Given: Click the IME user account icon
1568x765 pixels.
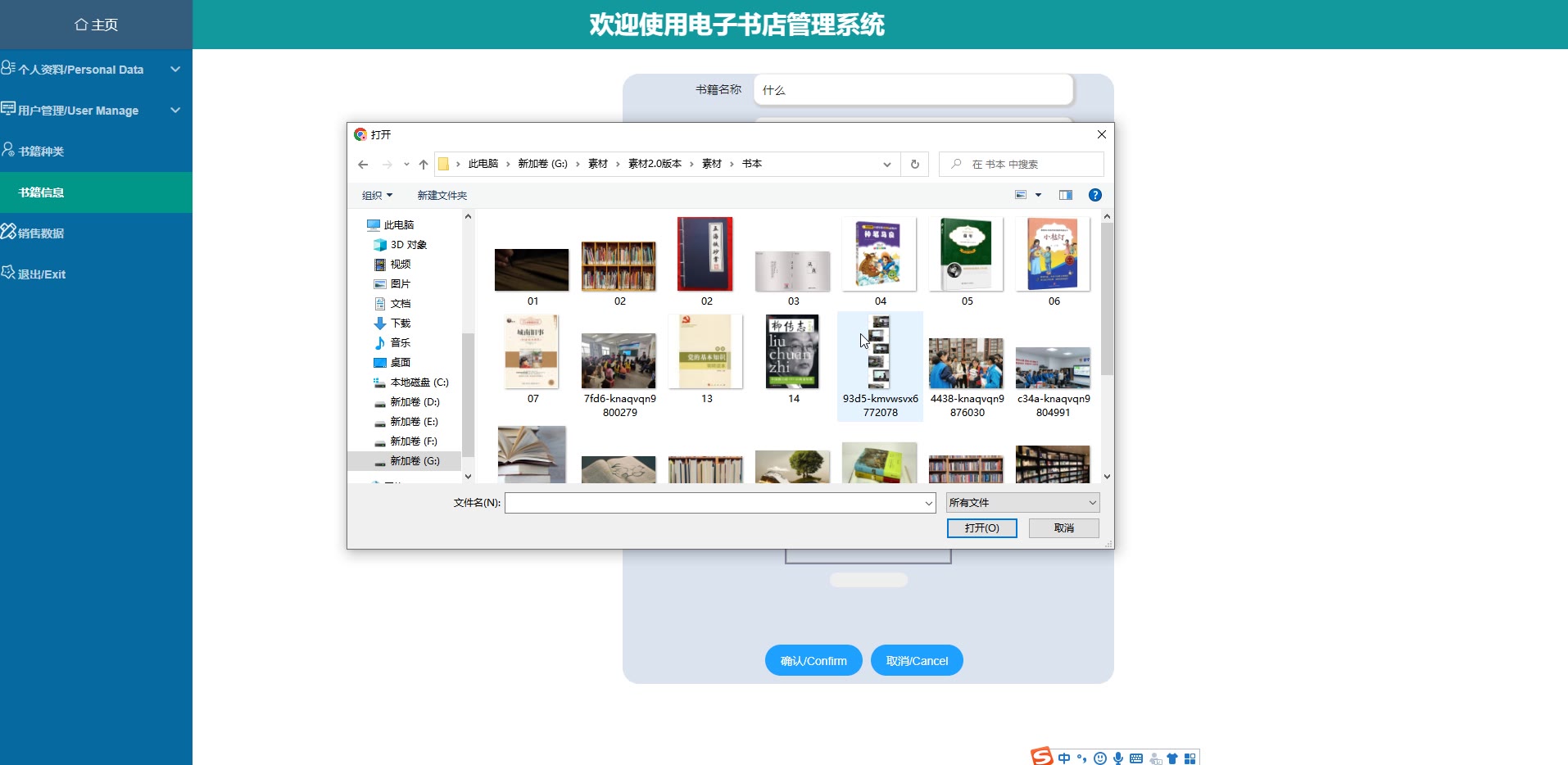Looking at the screenshot, I should [1155, 758].
